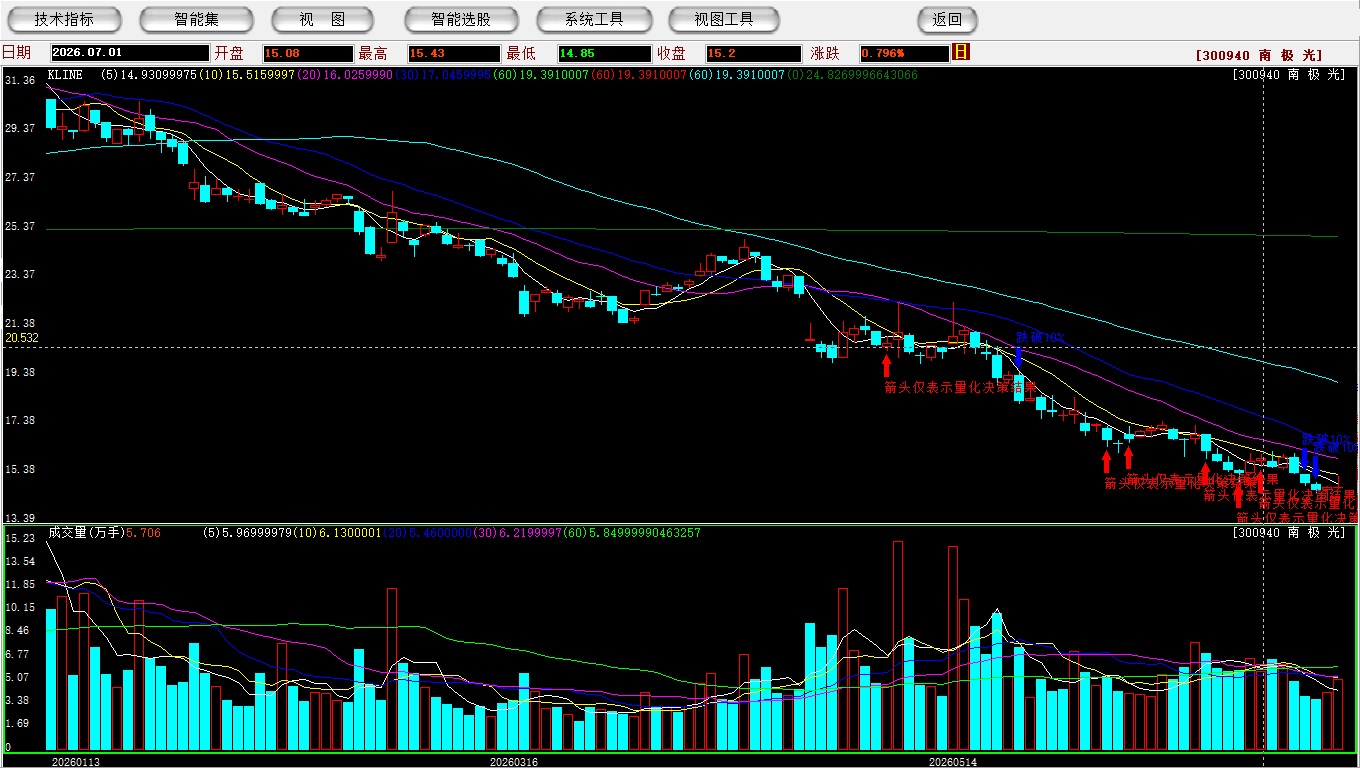This screenshot has height=768, width=1360.
Task: Click the volume value 5.706
Action: [x=142, y=533]
